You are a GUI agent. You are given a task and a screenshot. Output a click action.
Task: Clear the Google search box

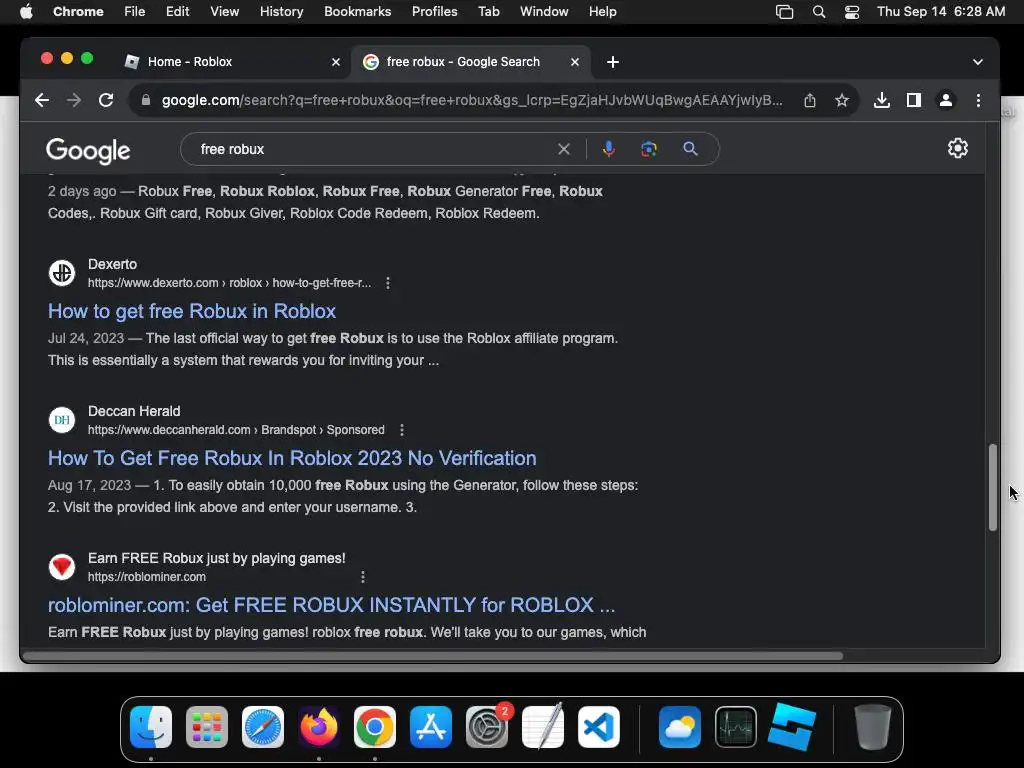(x=564, y=149)
